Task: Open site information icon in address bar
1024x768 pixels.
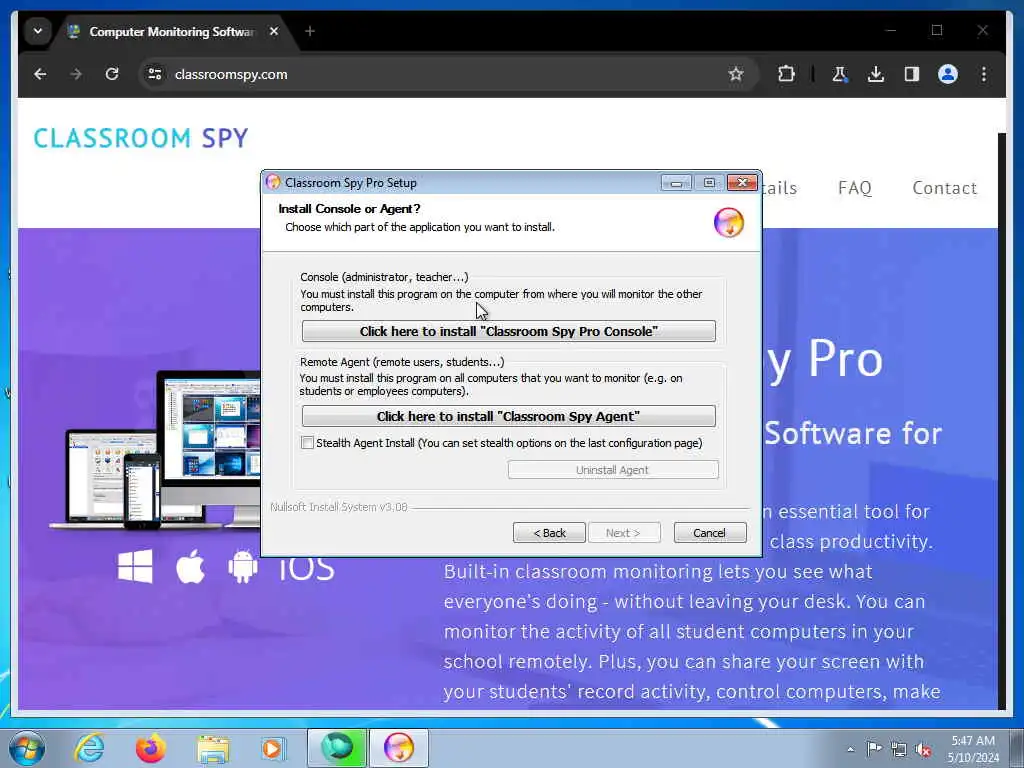Action: pyautogui.click(x=155, y=74)
